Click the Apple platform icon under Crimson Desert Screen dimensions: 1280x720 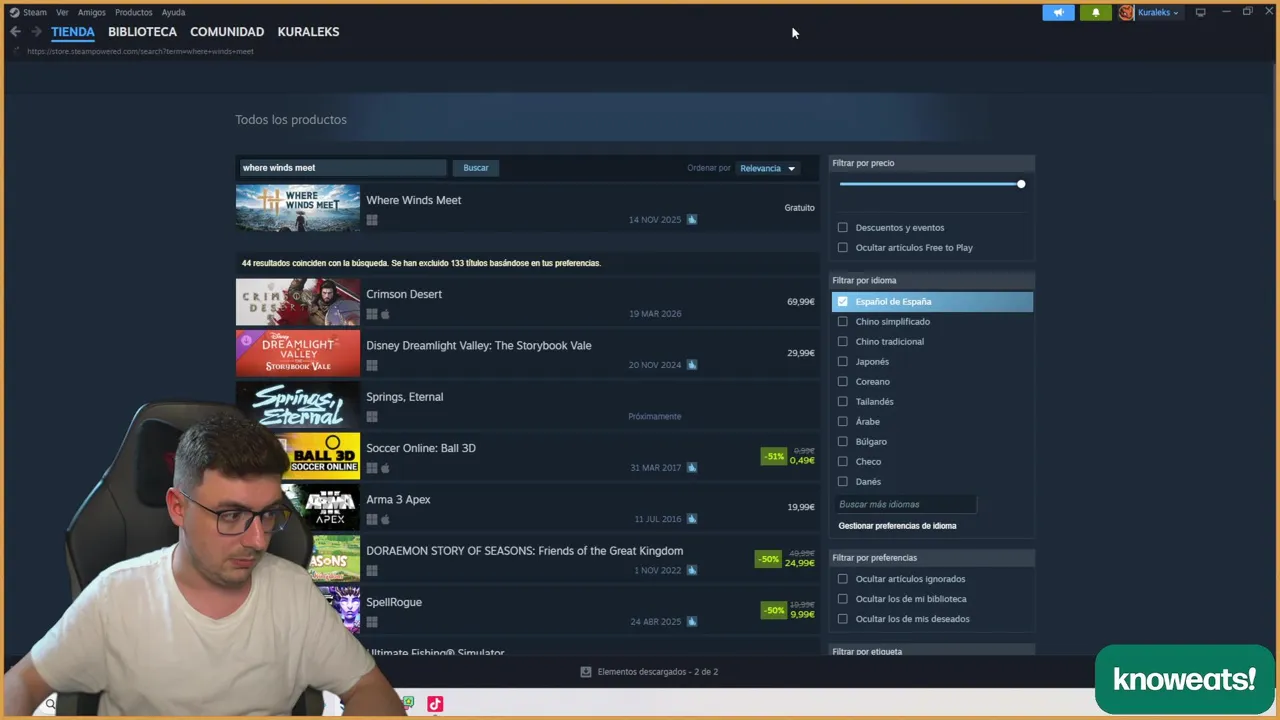(x=385, y=314)
